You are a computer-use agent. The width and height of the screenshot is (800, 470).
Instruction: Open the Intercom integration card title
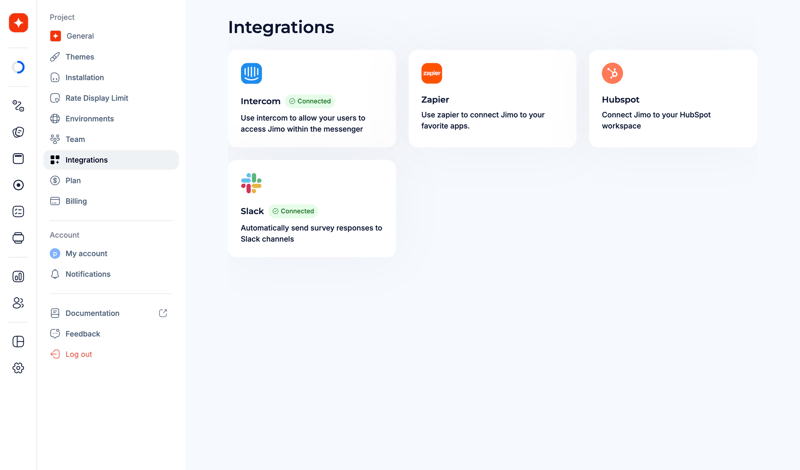260,101
